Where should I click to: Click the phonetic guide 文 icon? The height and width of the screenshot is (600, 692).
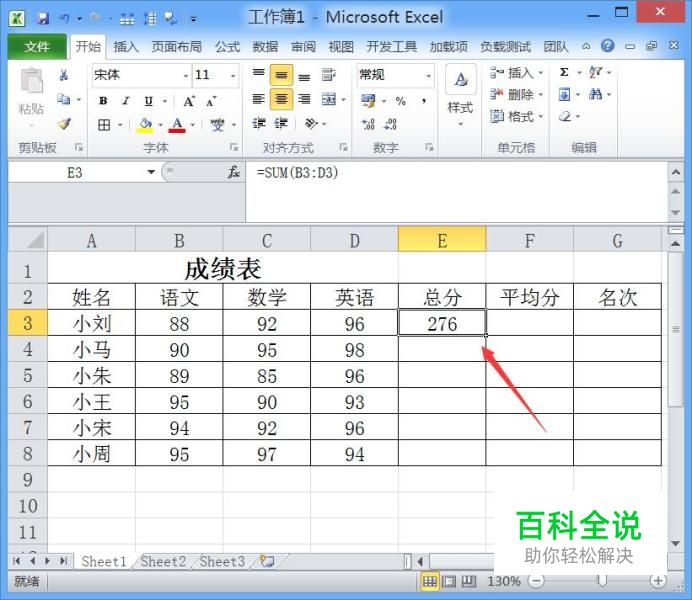point(217,125)
